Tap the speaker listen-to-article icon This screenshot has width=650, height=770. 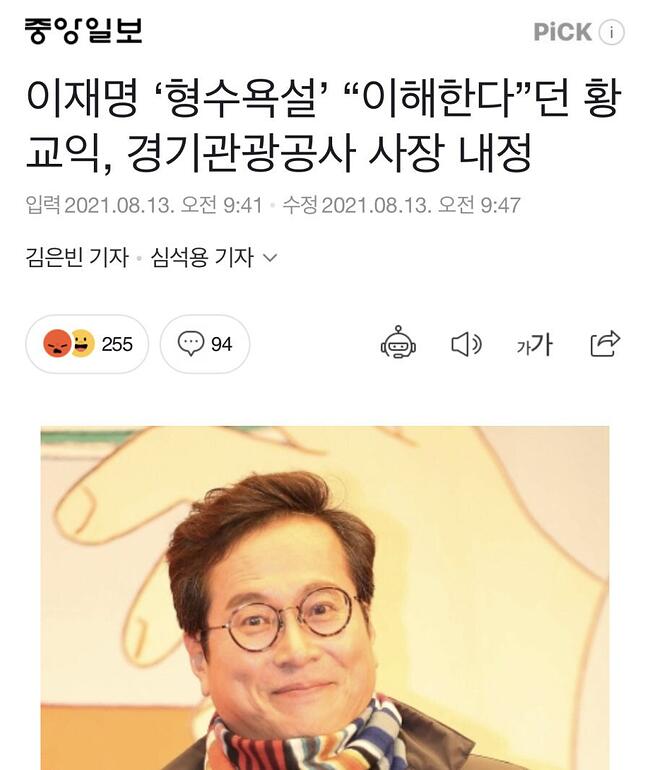point(466,344)
